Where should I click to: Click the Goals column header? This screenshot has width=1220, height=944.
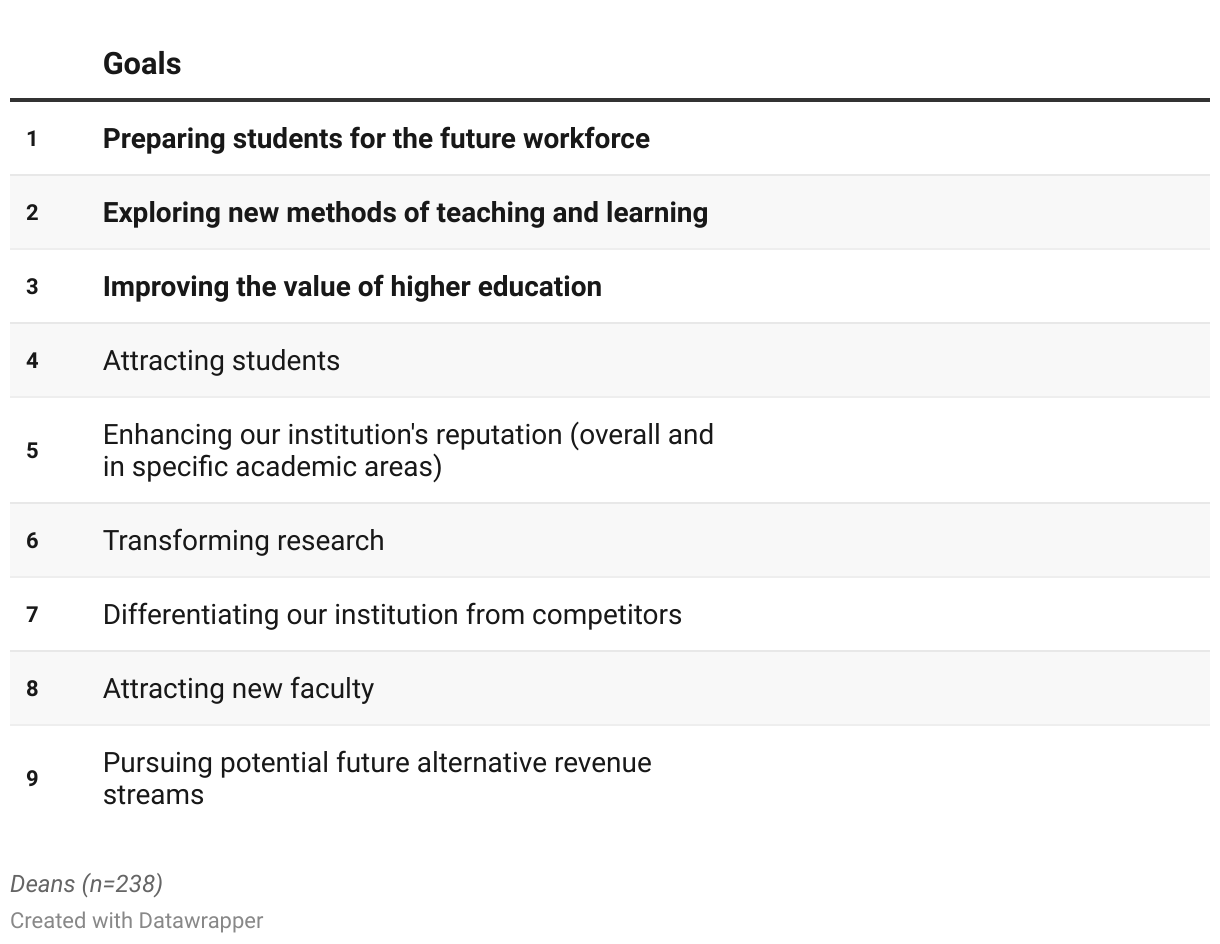coord(142,64)
